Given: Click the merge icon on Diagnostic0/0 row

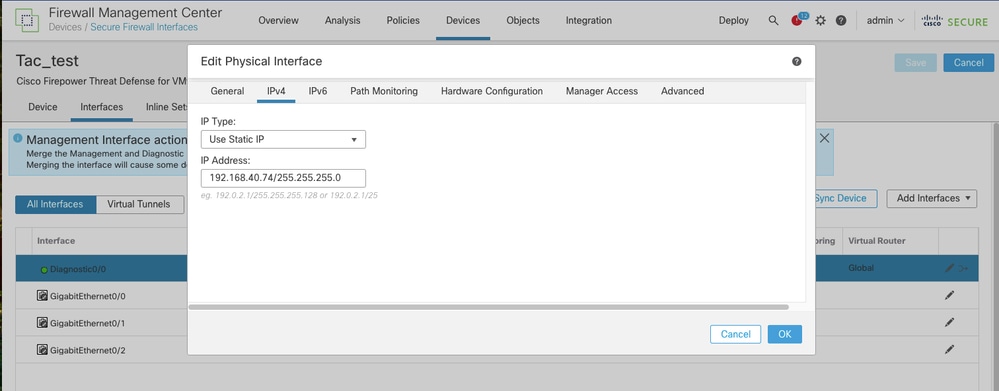Looking at the screenshot, I should coord(963,269).
